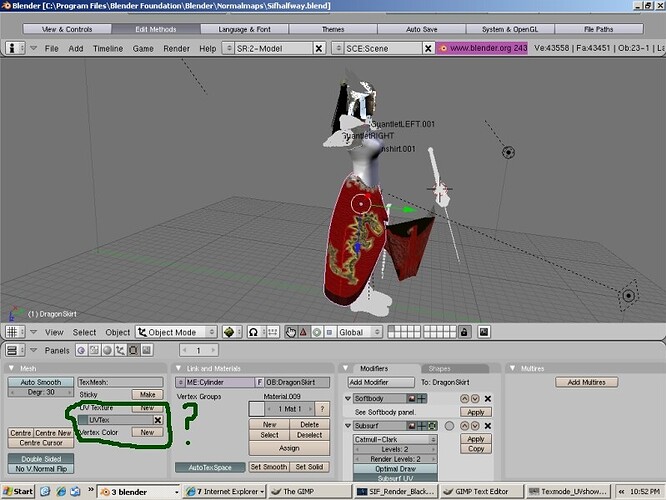Click the Add Modifier button
Image resolution: width=666 pixels, height=500 pixels.
[381, 382]
